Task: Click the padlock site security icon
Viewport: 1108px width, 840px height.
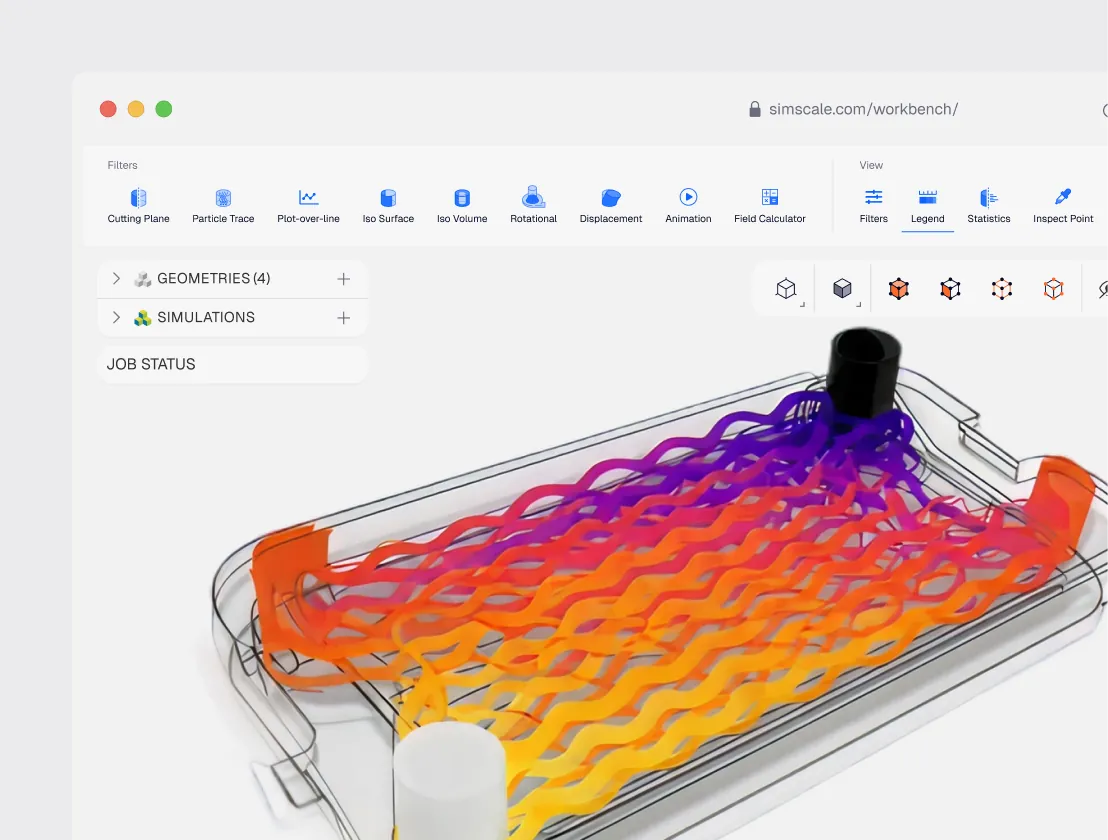Action: (755, 109)
